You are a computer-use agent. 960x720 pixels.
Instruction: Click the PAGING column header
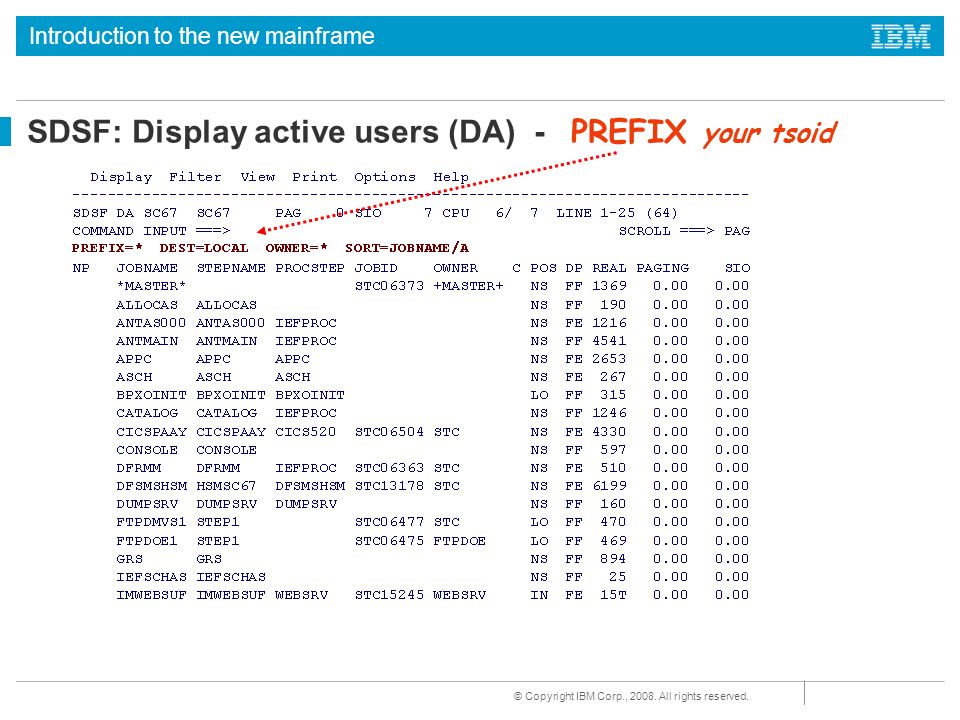[662, 268]
